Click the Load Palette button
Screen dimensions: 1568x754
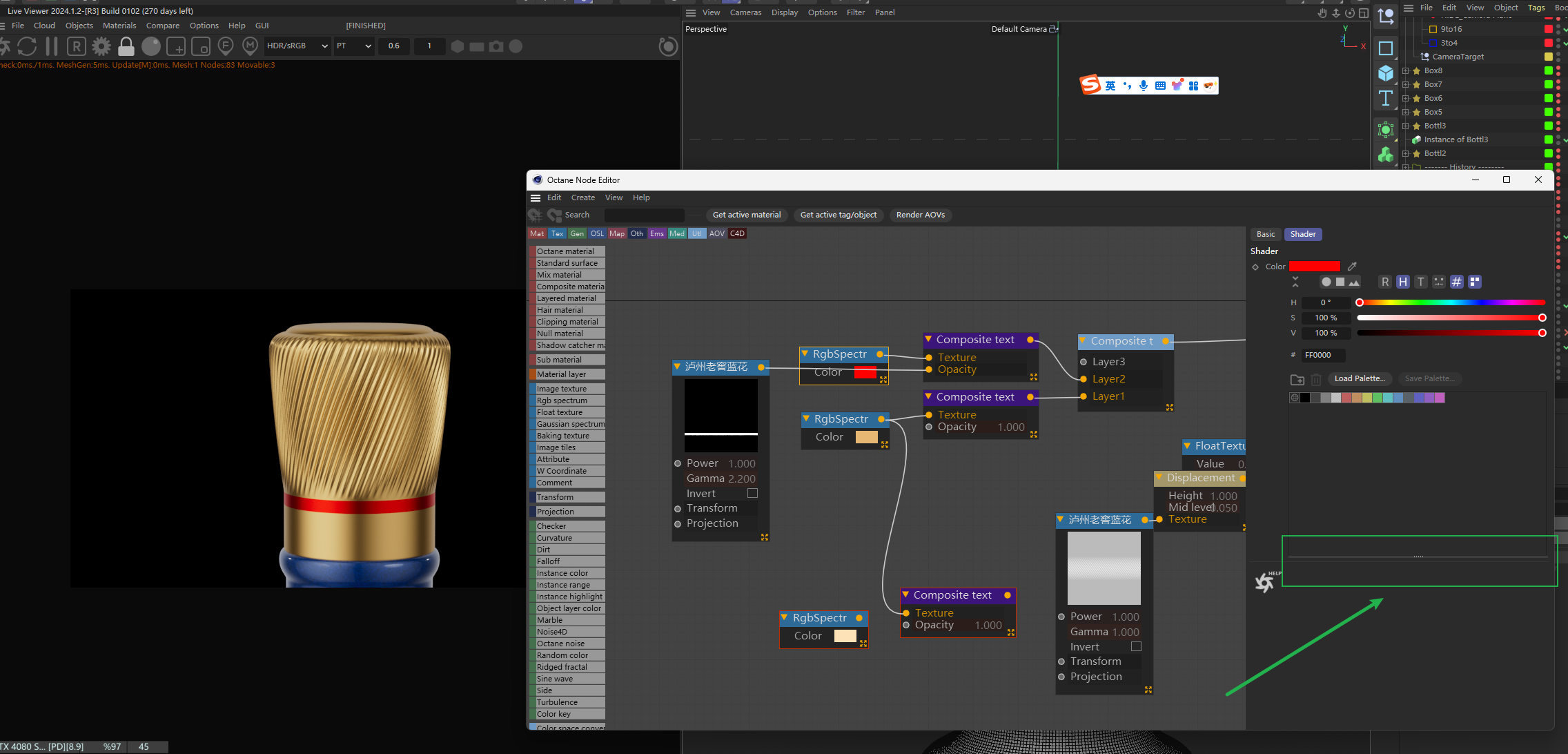point(1359,378)
